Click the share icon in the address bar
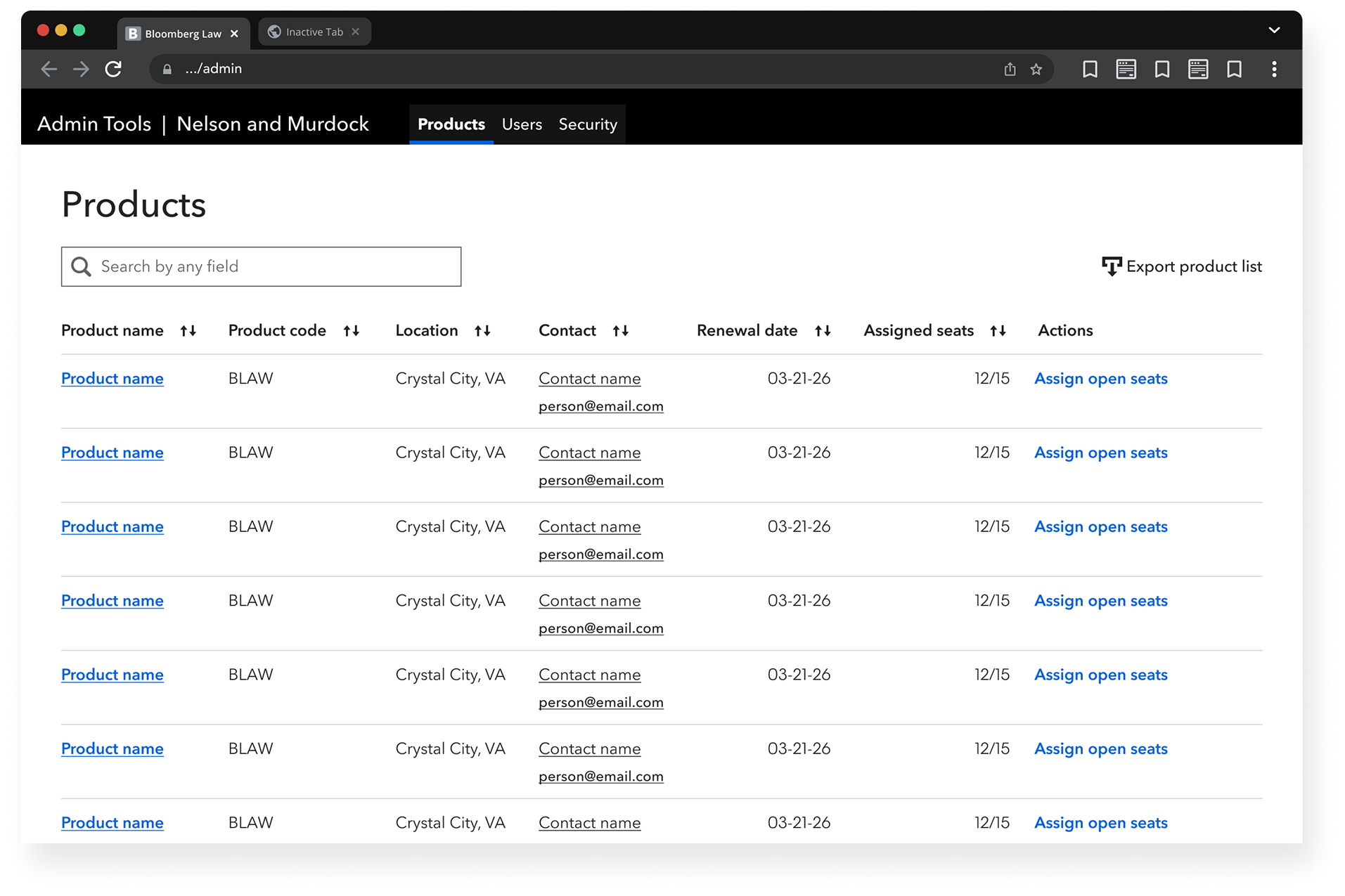 1010,69
